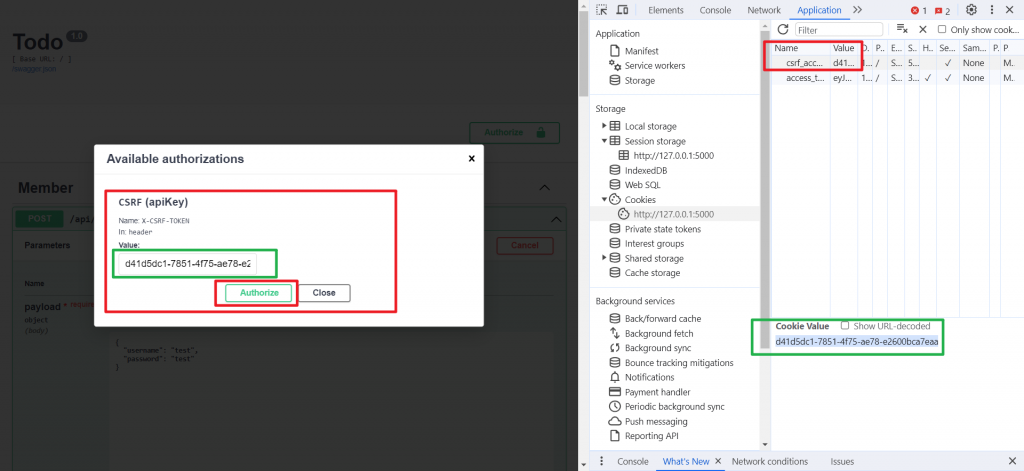Screen dimensions: 1024x471
Task: Select the csrf_acc... cookie row
Action: [898, 63]
